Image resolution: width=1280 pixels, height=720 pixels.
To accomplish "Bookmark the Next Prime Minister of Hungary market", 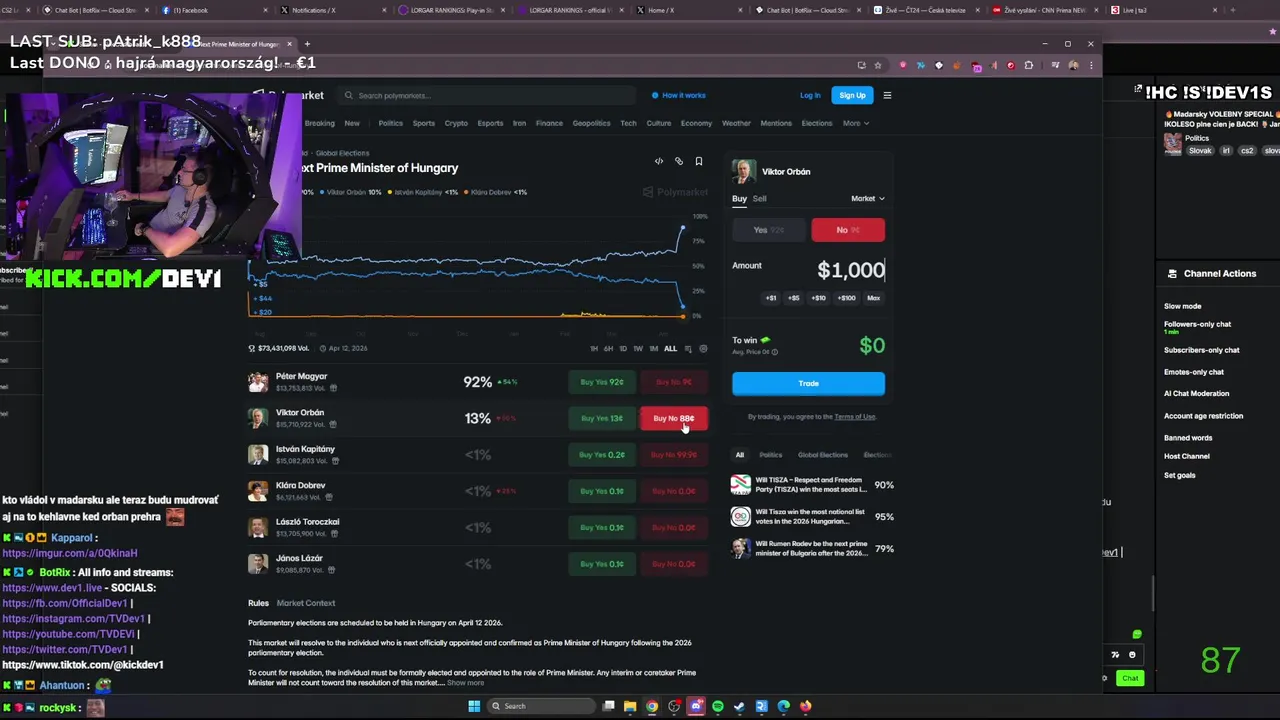I will click(698, 161).
